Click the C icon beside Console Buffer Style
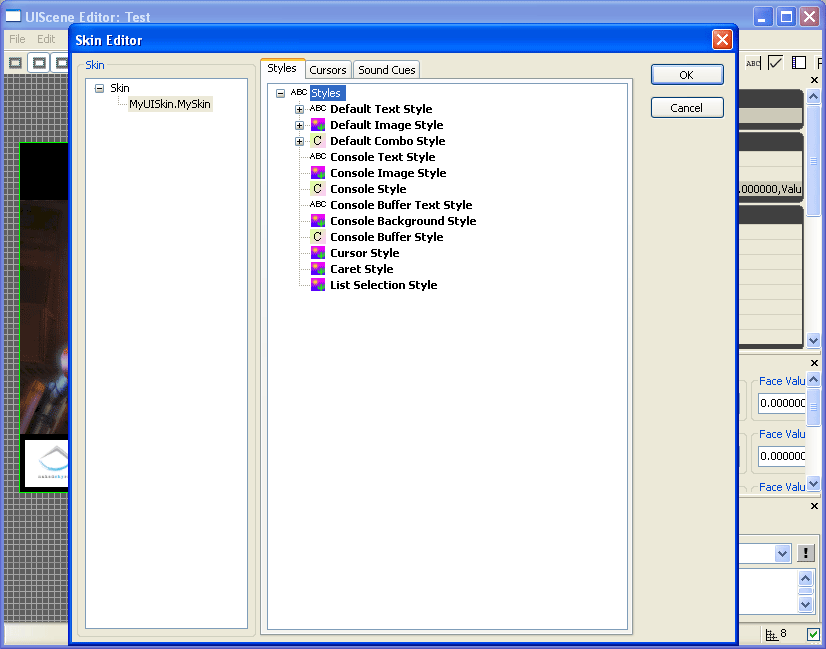The width and height of the screenshot is (826, 649). click(x=318, y=236)
